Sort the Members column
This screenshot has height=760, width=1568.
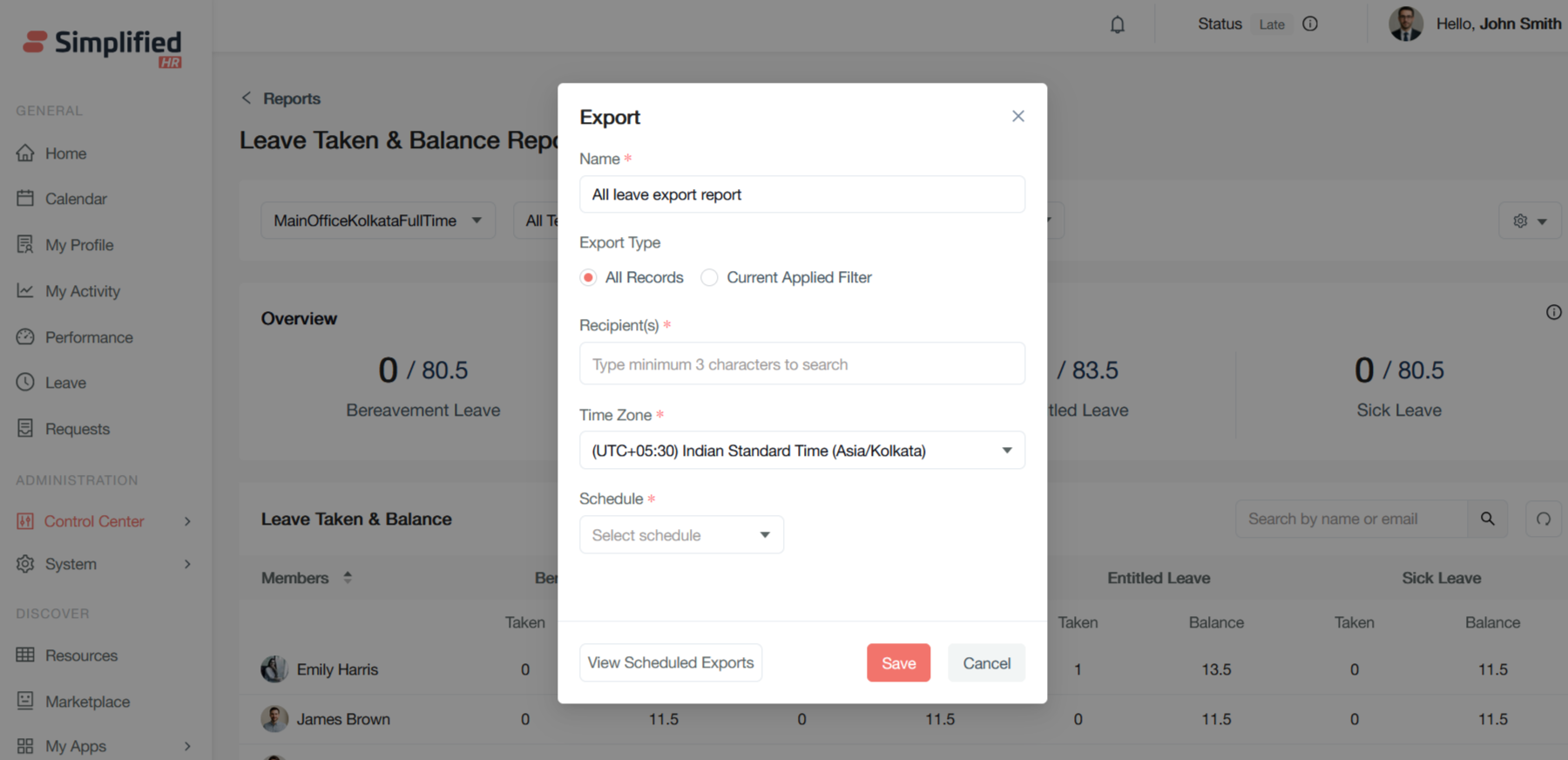348,578
